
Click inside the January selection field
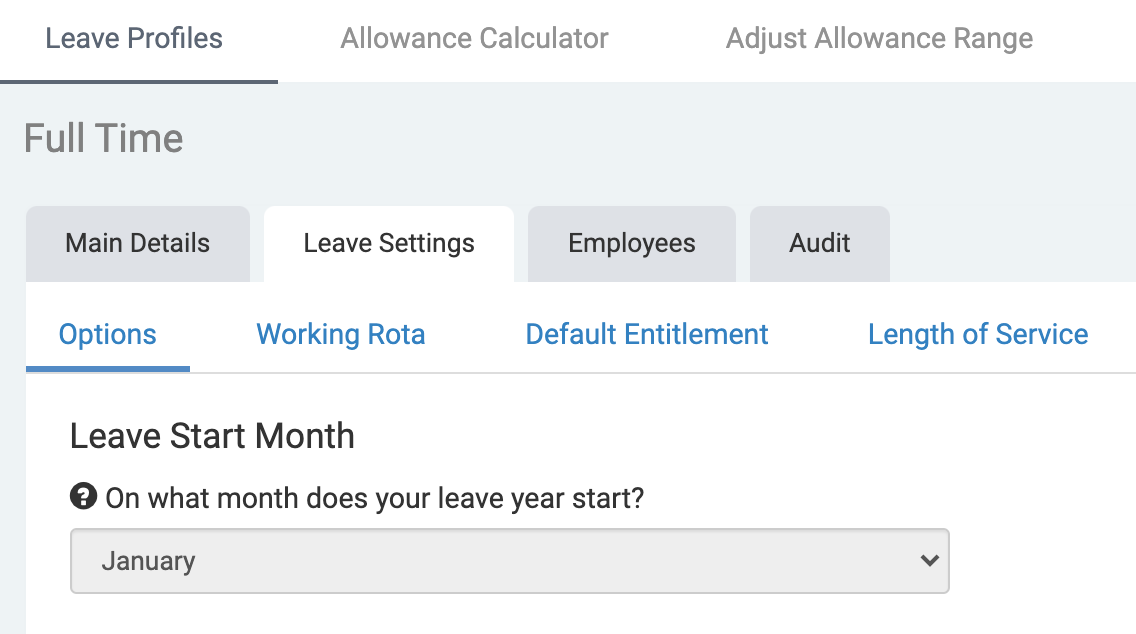pos(300,561)
